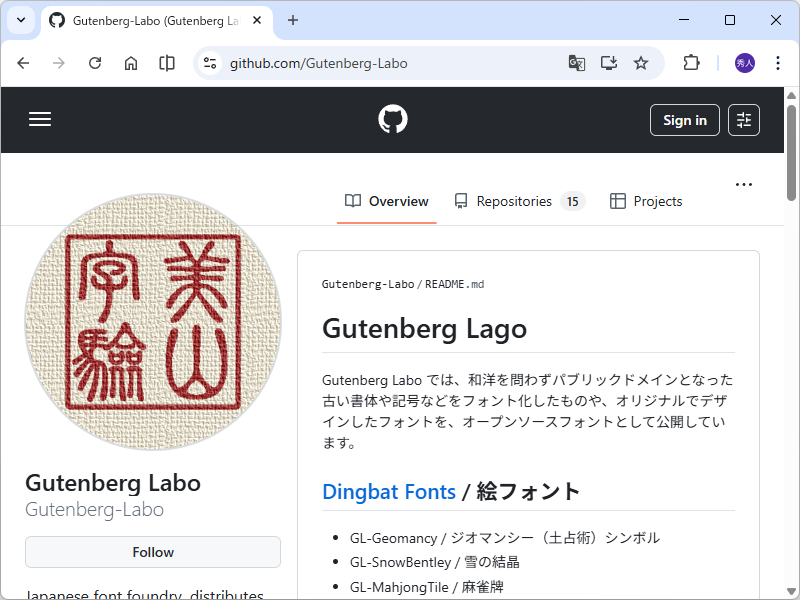
Task: Open the Chrome side panel icon
Action: coord(167,63)
